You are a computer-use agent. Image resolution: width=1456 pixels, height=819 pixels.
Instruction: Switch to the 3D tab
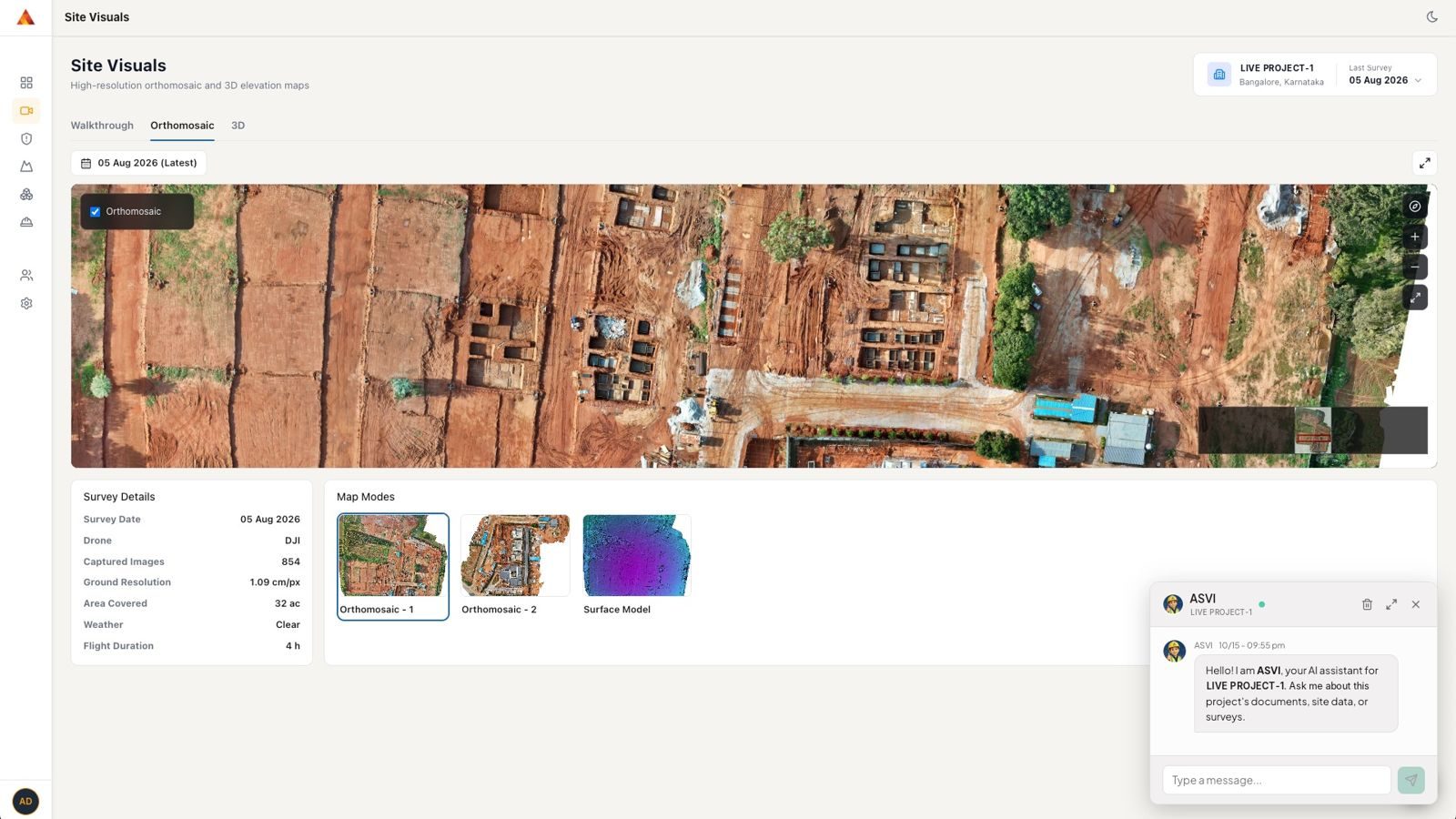(x=238, y=126)
